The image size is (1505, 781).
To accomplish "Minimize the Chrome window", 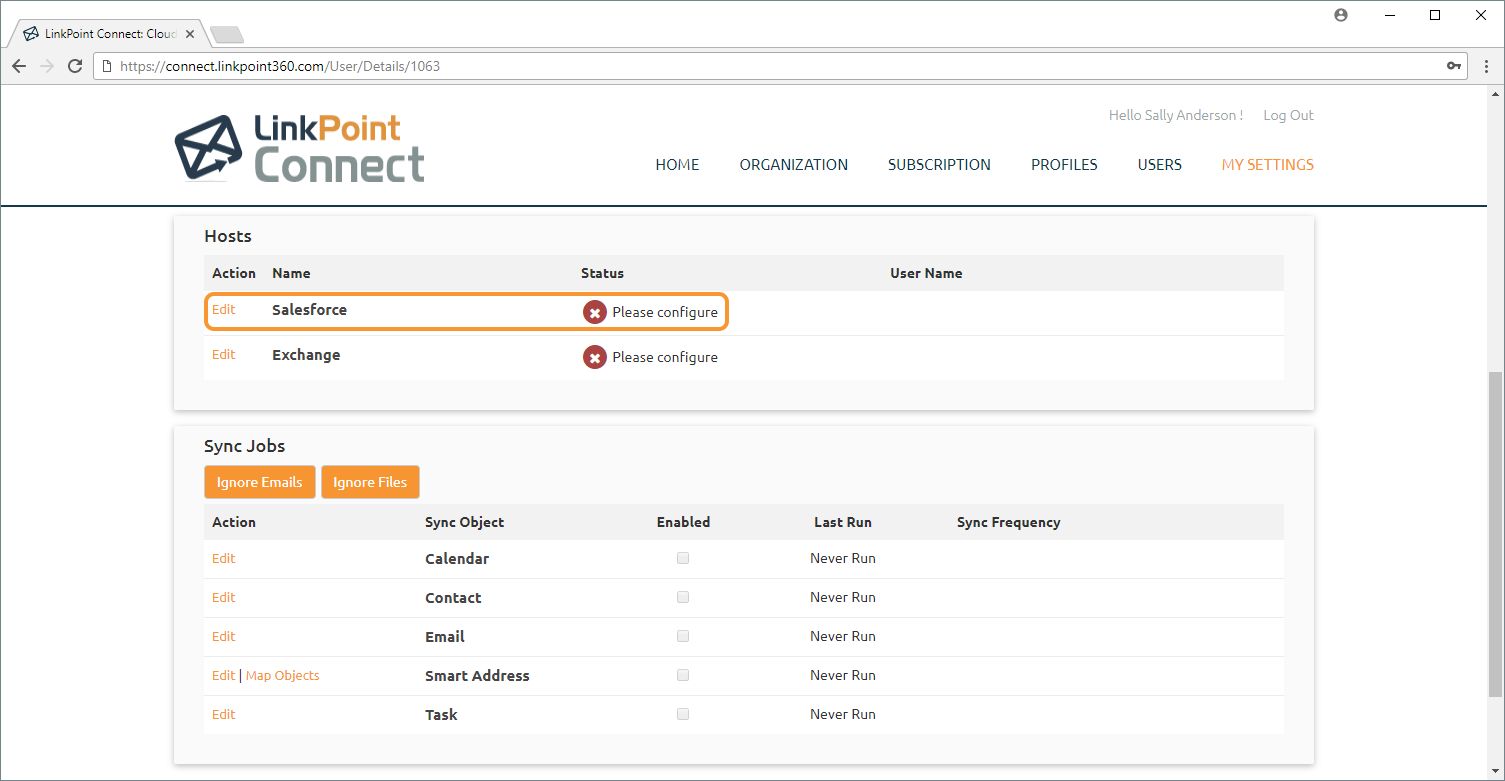I will (1389, 15).
